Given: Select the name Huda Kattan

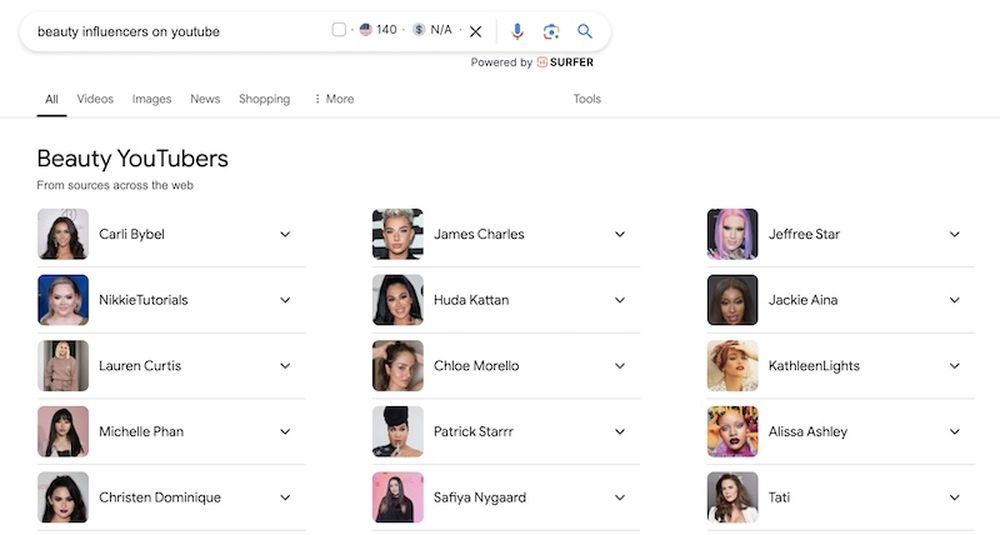Looking at the screenshot, I should [x=471, y=300].
